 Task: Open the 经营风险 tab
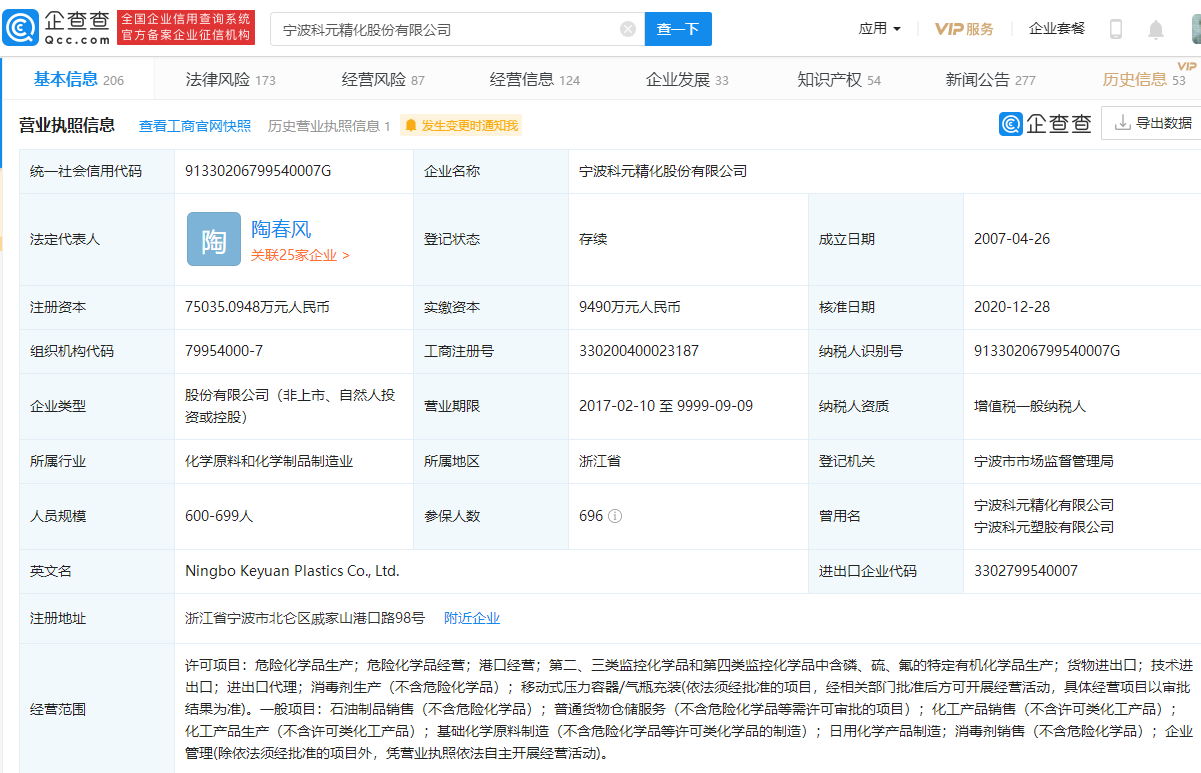pyautogui.click(x=383, y=80)
